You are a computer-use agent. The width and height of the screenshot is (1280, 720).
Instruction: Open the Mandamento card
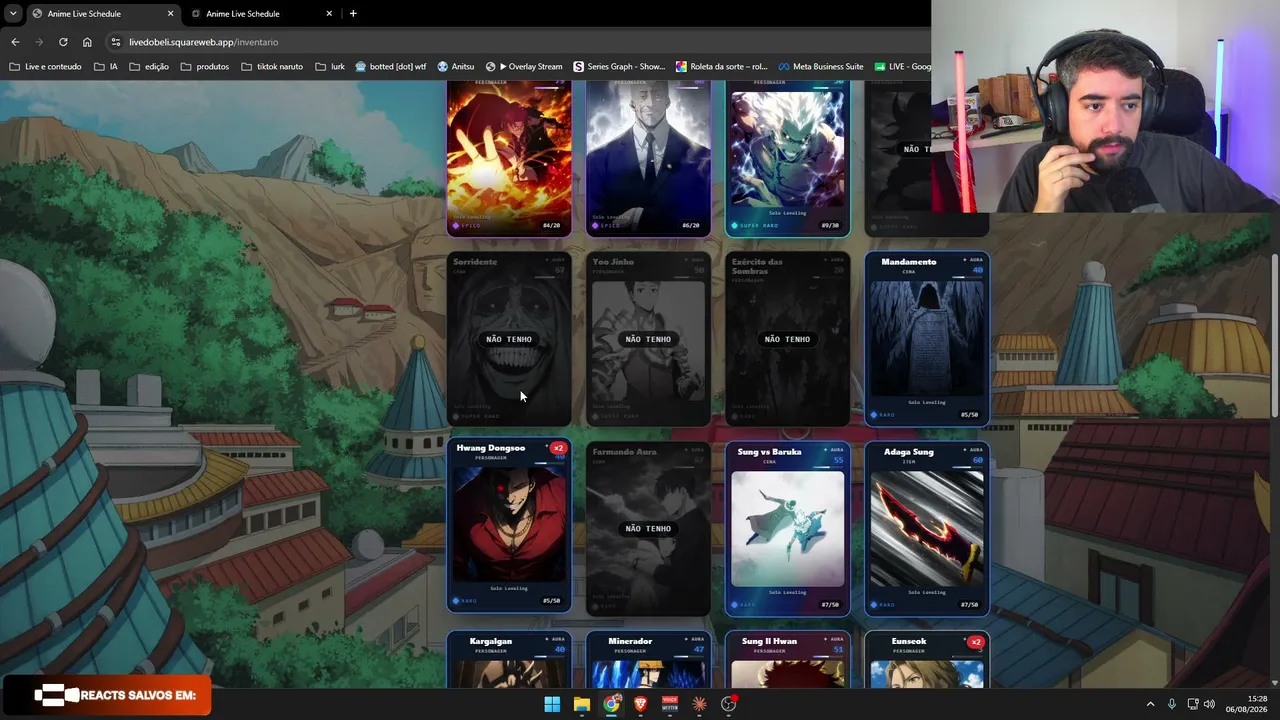tap(927, 339)
